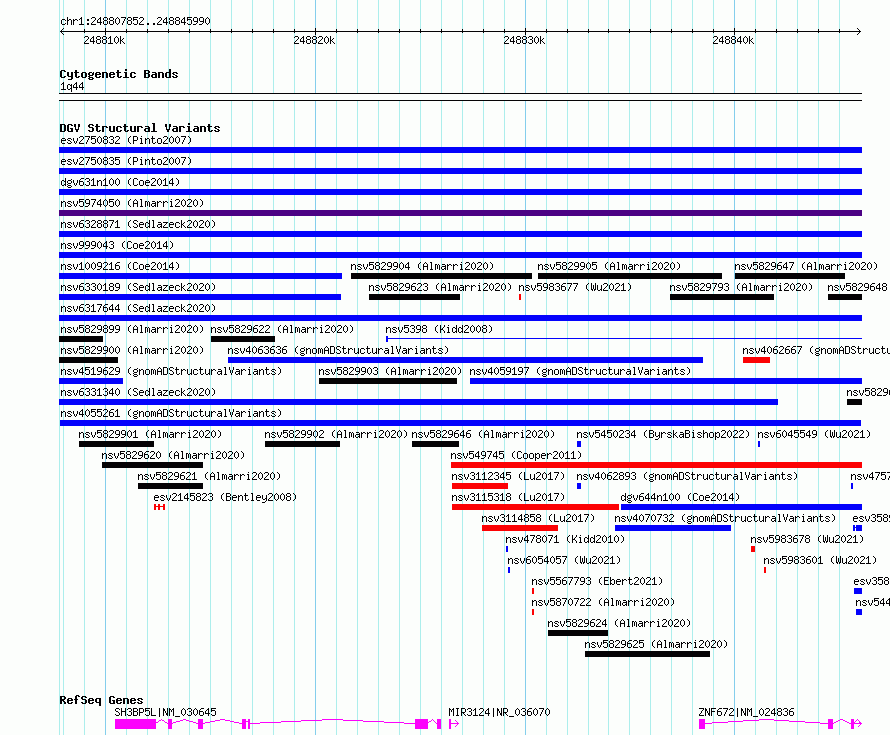Viewport: 890px width, 735px height.
Task: Open dgv631n100 (Coe2014) variant details
Action: pyautogui.click(x=460, y=192)
